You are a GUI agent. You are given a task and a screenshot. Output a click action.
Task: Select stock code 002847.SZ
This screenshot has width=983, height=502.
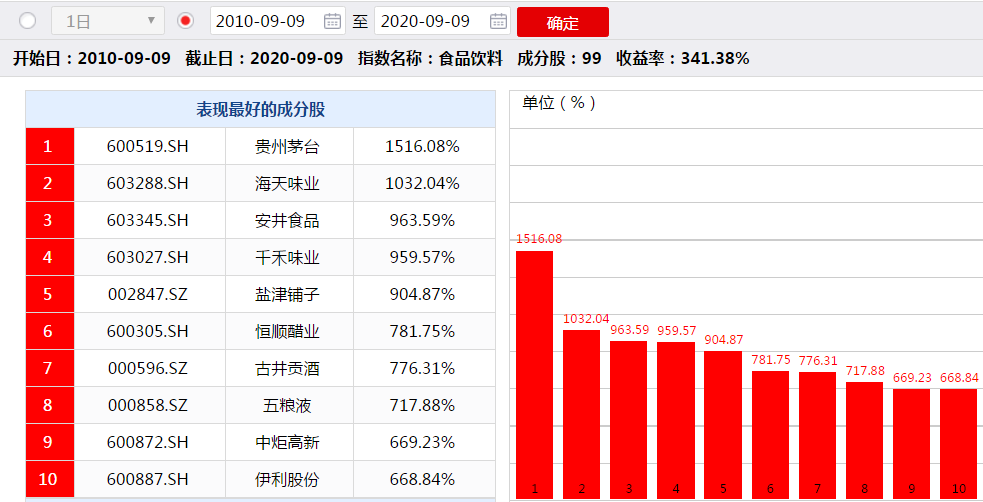147,294
